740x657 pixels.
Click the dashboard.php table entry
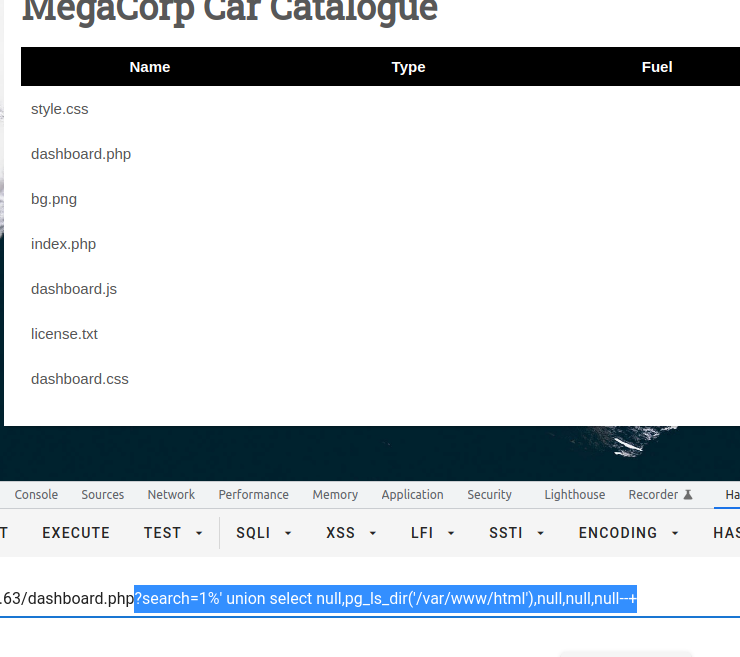(x=81, y=154)
